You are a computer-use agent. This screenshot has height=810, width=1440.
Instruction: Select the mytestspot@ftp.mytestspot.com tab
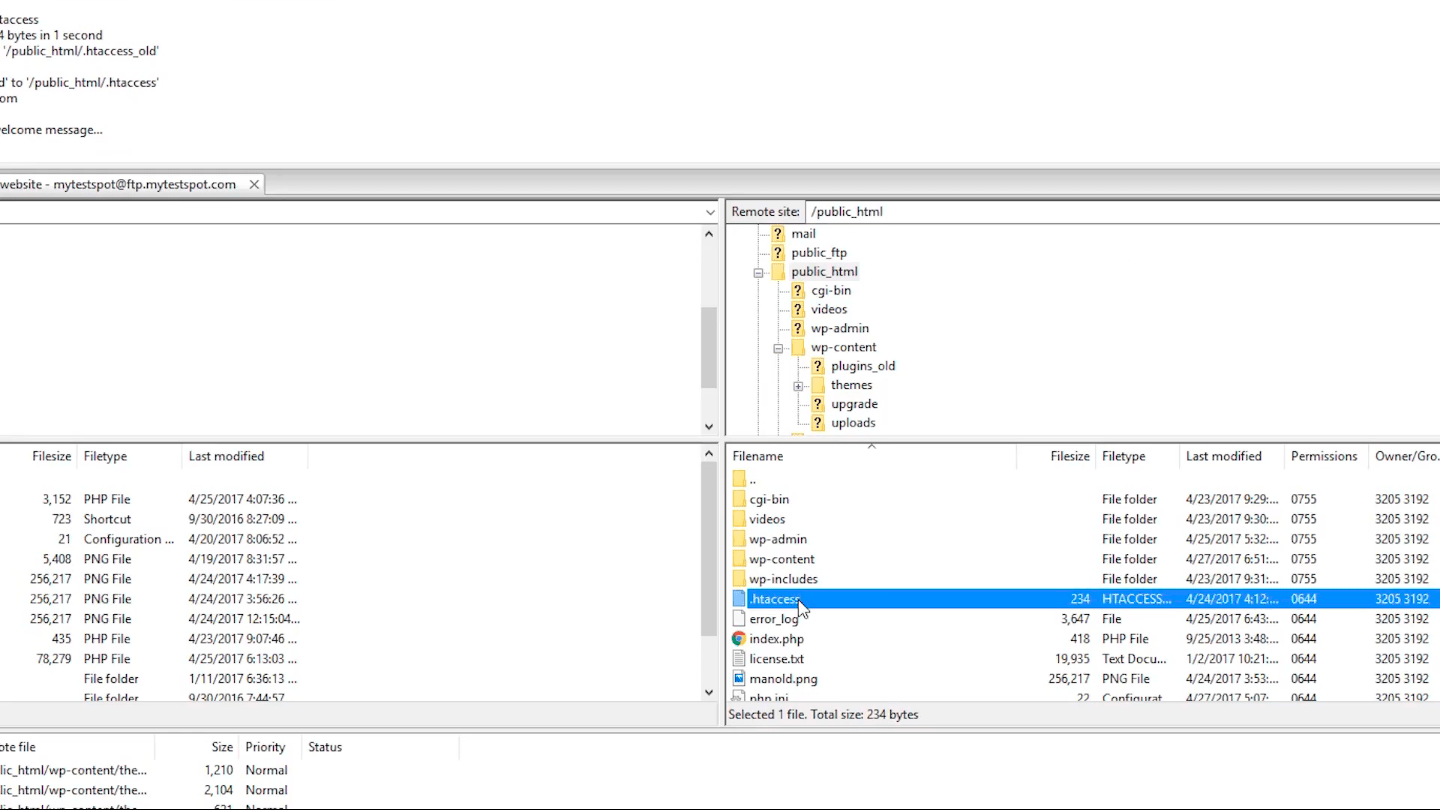(x=130, y=184)
